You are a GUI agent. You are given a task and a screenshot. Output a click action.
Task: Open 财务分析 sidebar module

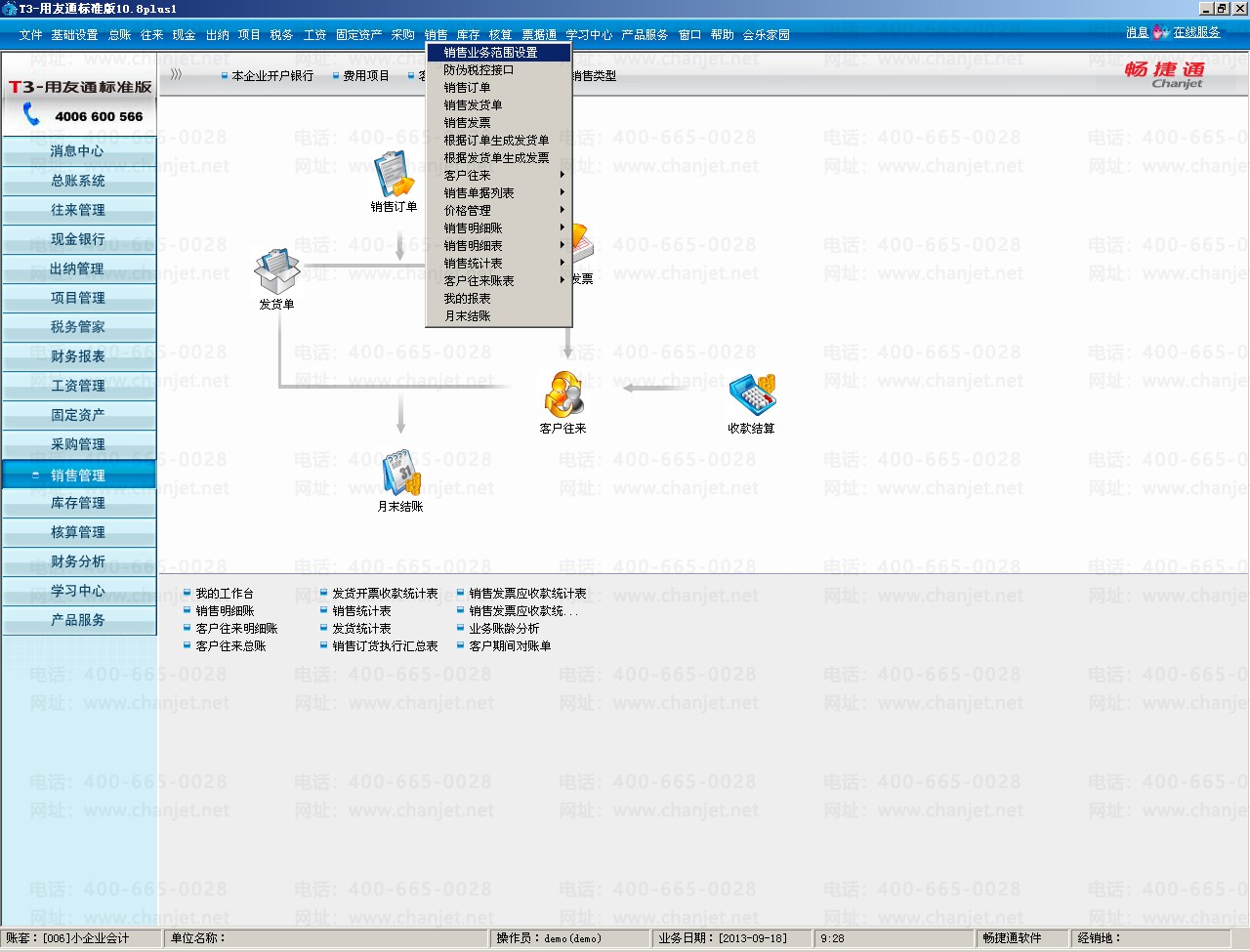coord(78,561)
